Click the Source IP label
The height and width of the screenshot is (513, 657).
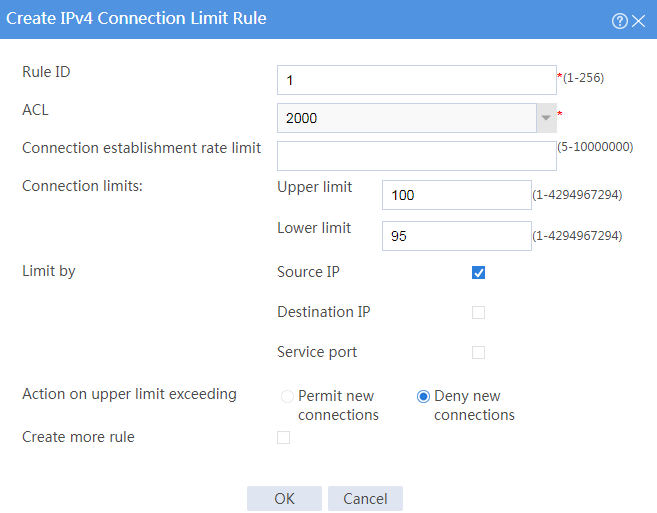click(308, 272)
